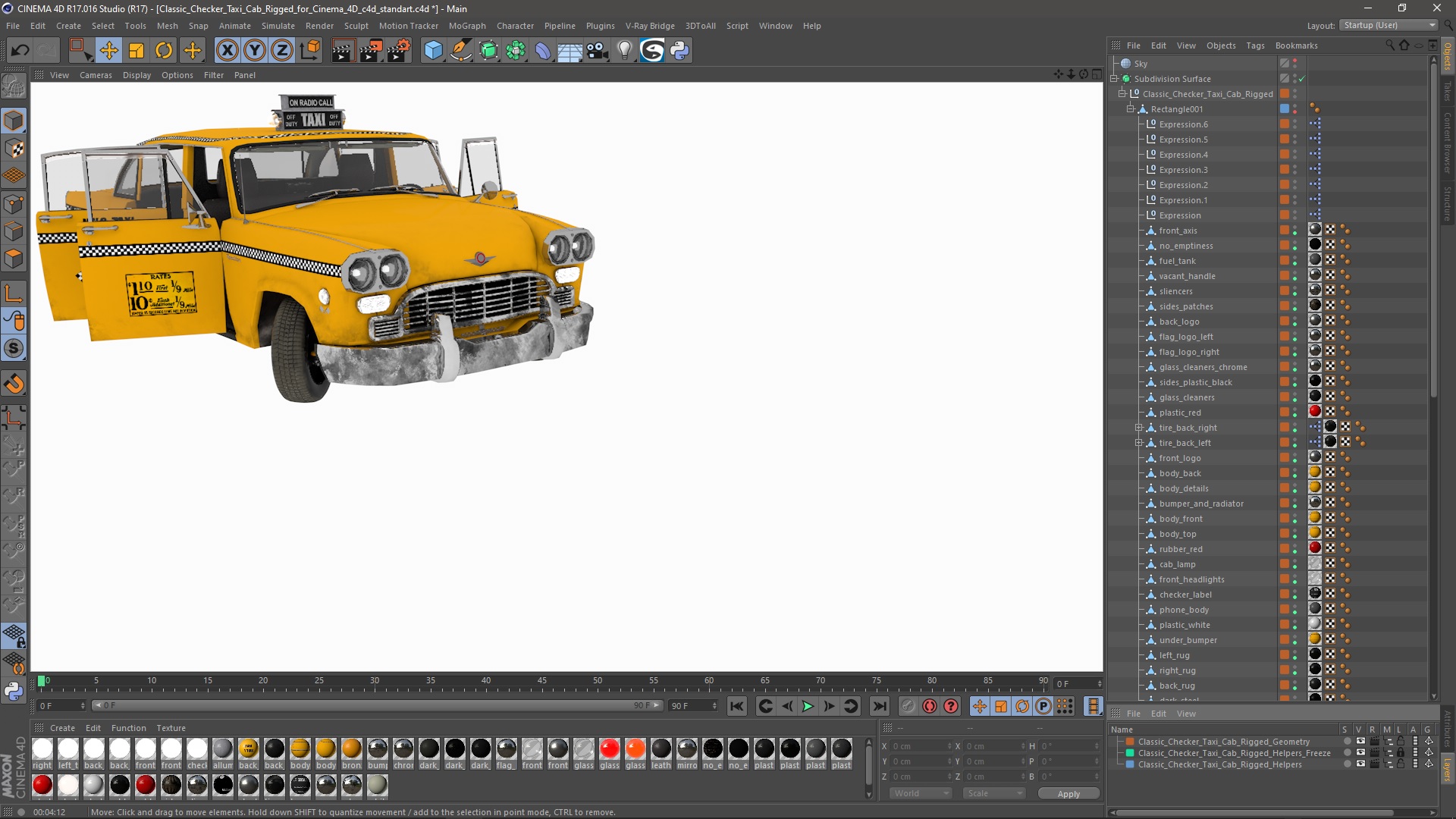Toggle Subdivision Surface enable checkmark

click(x=1302, y=79)
